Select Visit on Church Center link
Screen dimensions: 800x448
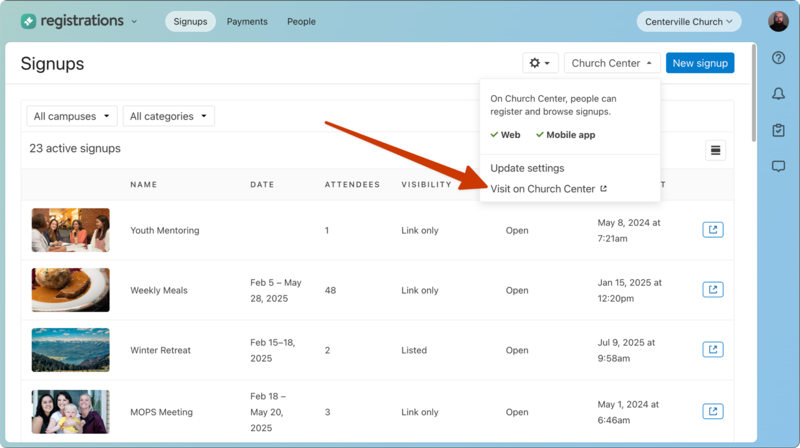[548, 189]
